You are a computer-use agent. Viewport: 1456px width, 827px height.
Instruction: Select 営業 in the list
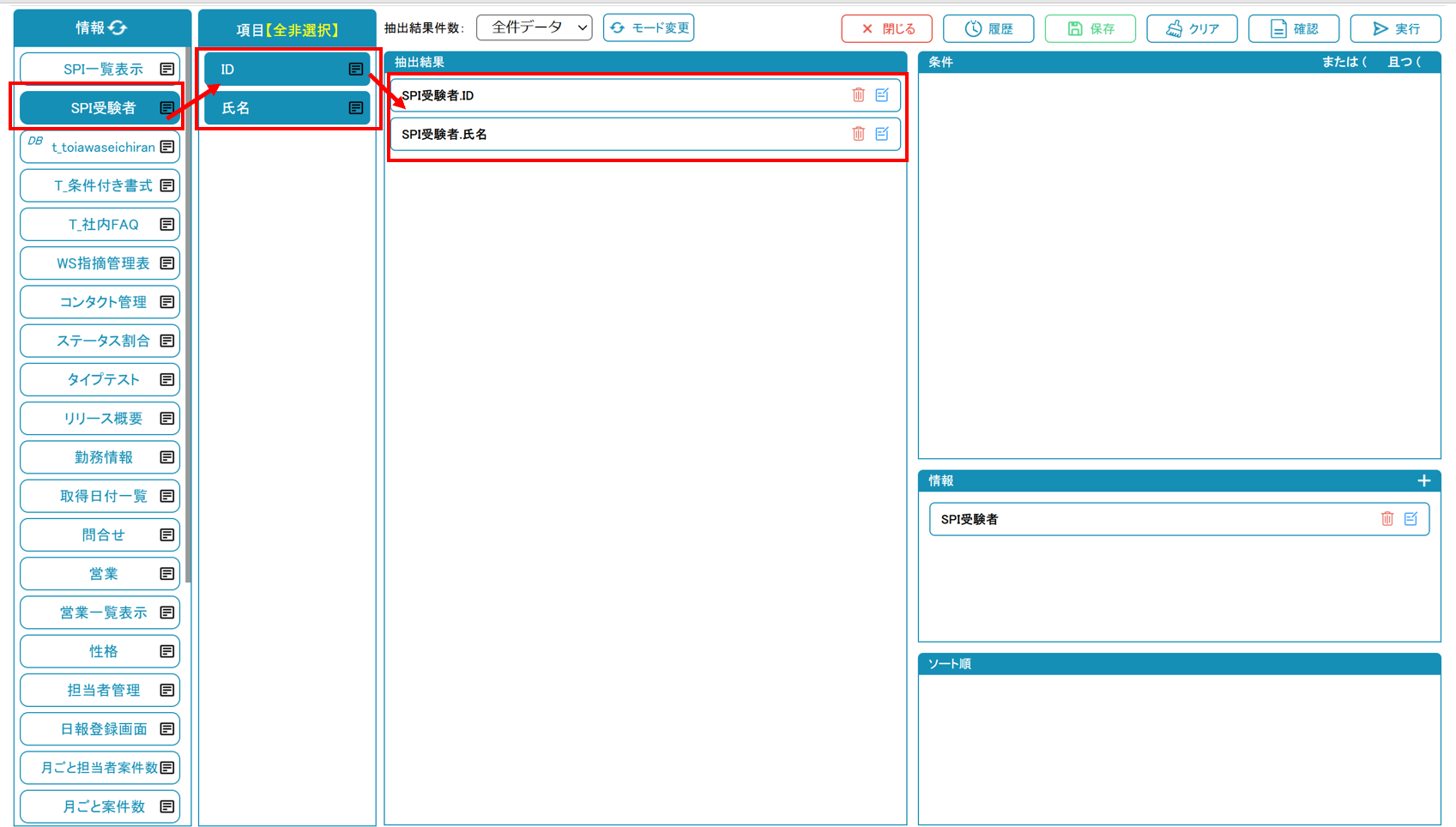point(100,574)
